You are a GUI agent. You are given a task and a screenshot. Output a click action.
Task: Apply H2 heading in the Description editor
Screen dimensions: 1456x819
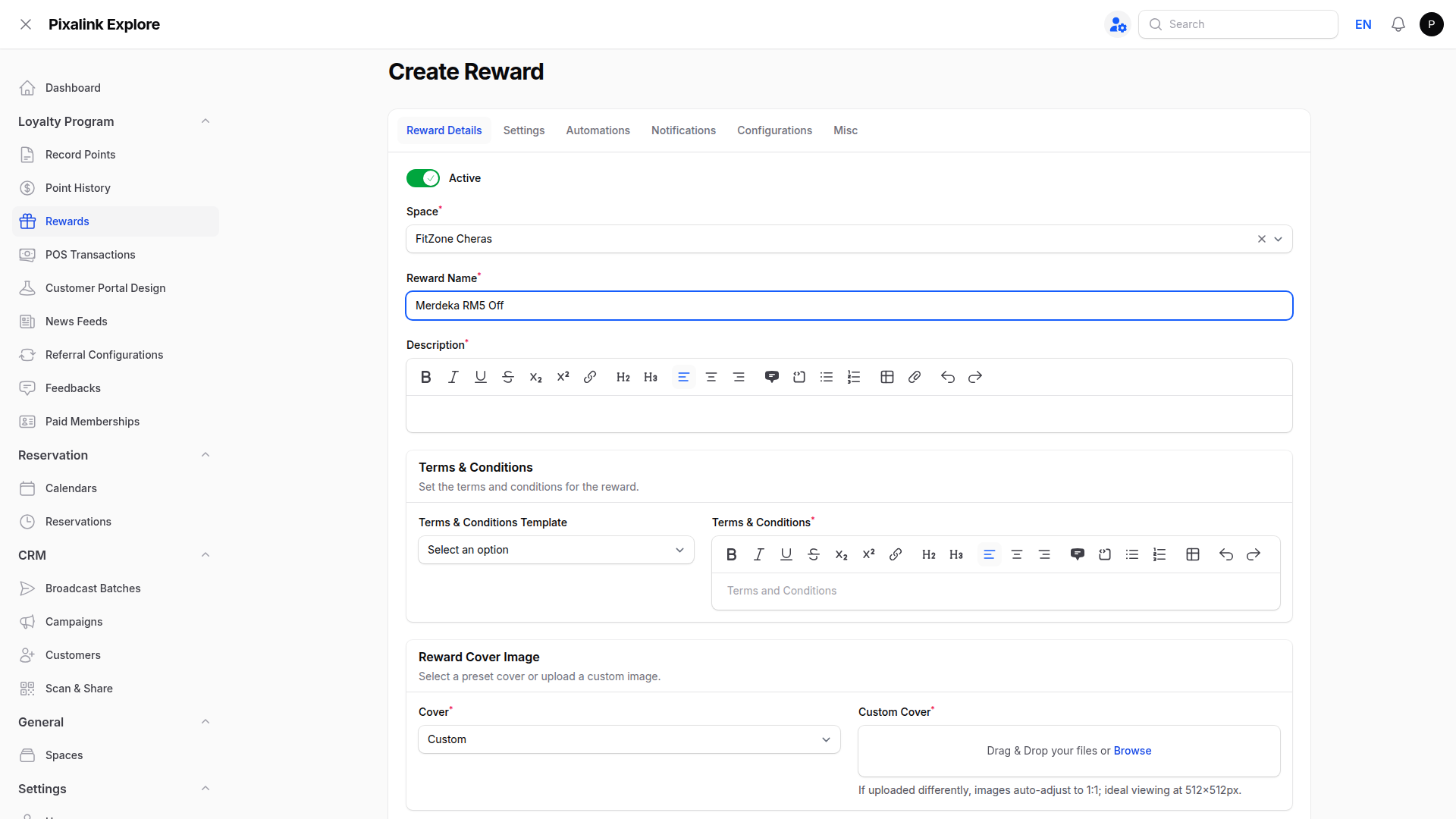pos(623,377)
